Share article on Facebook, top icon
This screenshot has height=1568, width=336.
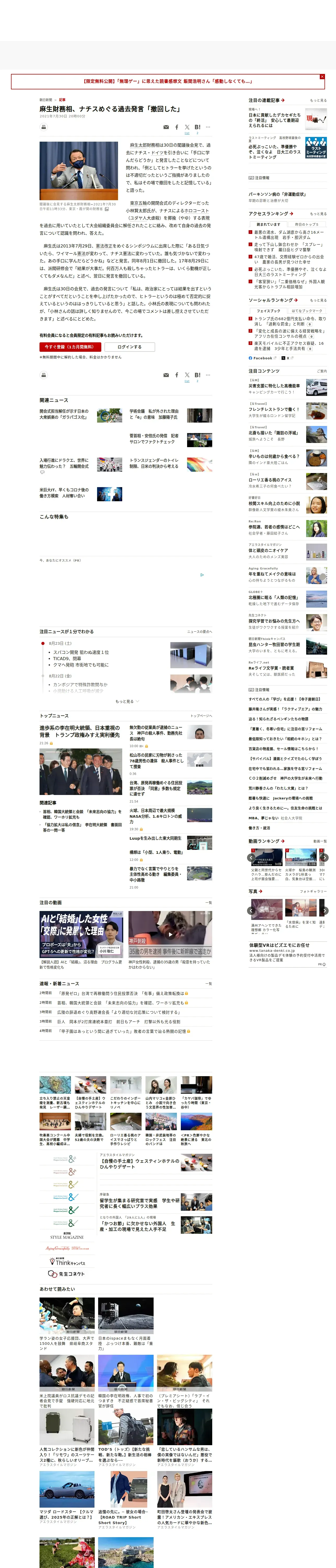pyautogui.click(x=177, y=127)
